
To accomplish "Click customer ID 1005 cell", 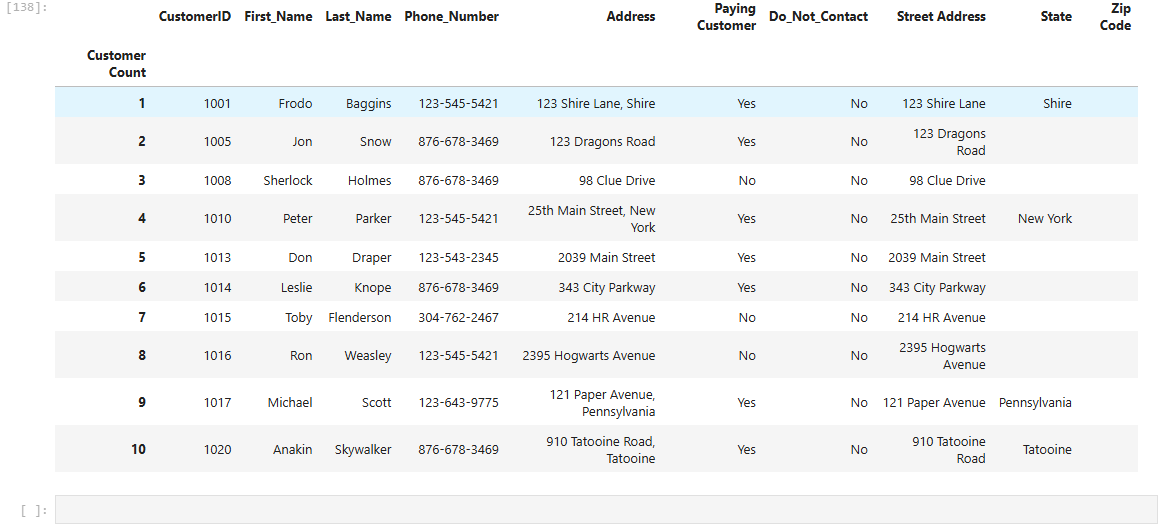I will [217, 142].
